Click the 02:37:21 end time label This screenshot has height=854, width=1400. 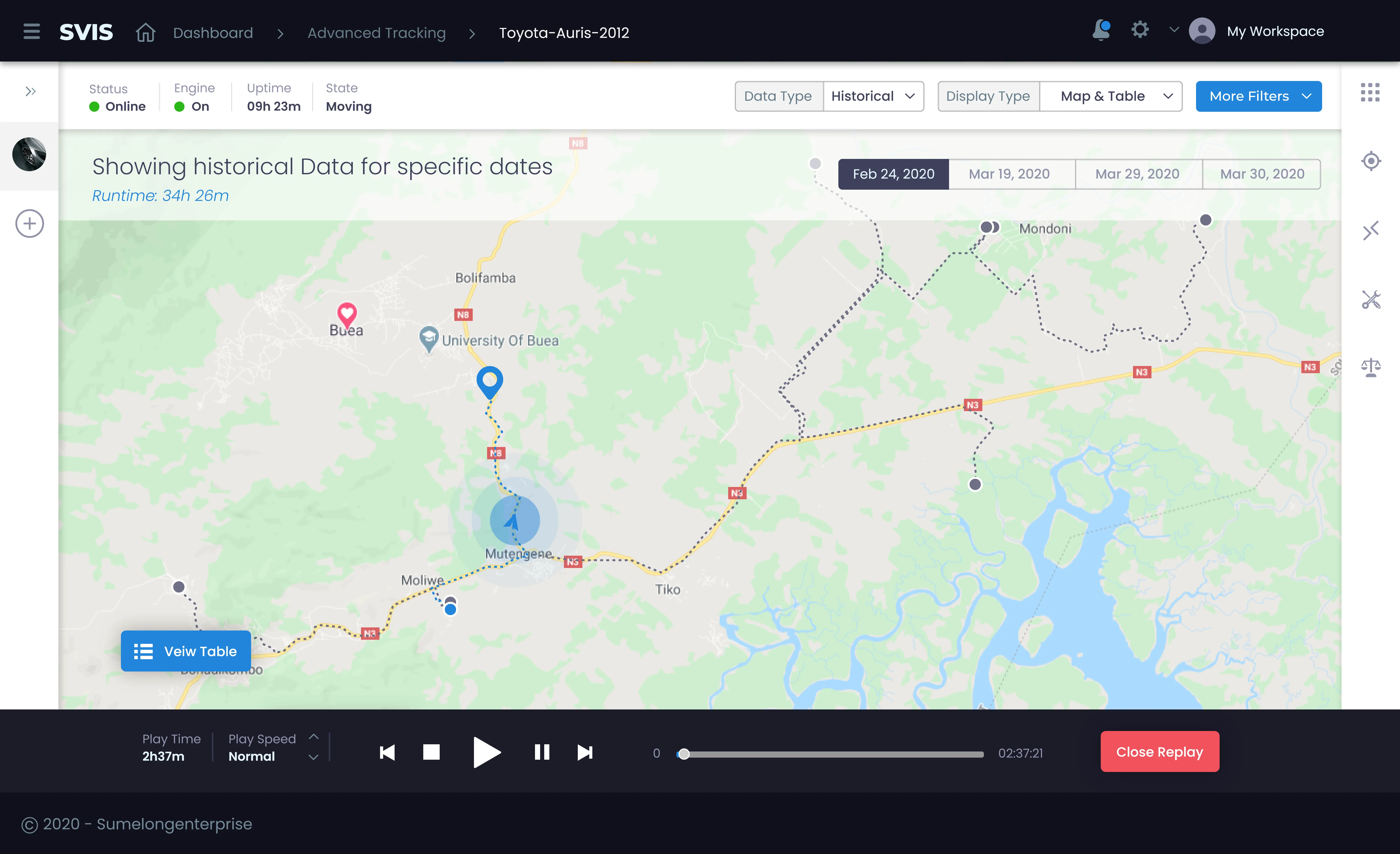click(1021, 754)
